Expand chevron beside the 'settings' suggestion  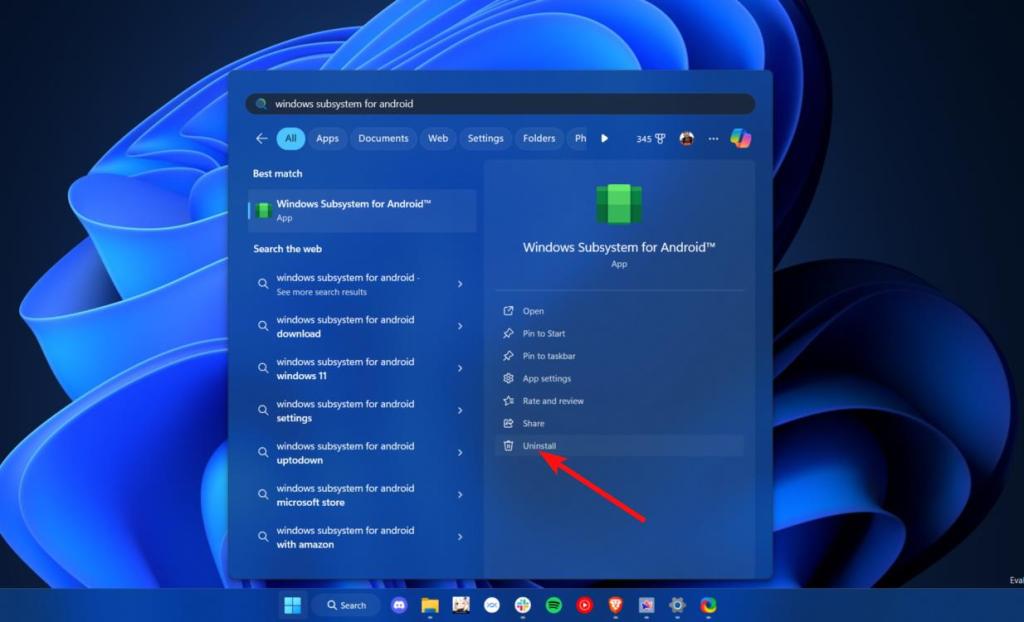coord(460,410)
